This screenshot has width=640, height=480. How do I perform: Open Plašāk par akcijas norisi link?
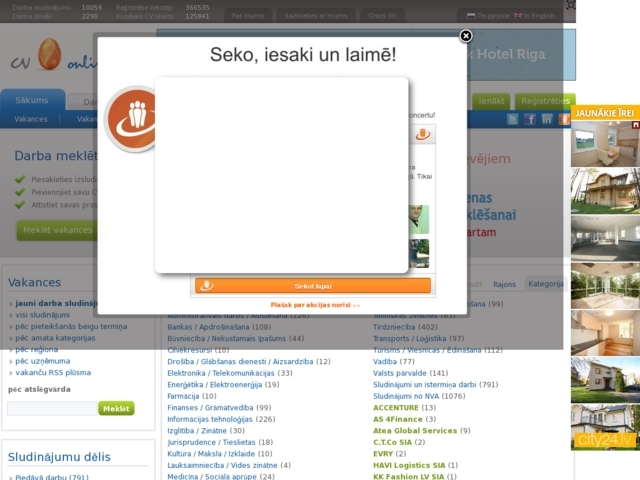[x=314, y=305]
